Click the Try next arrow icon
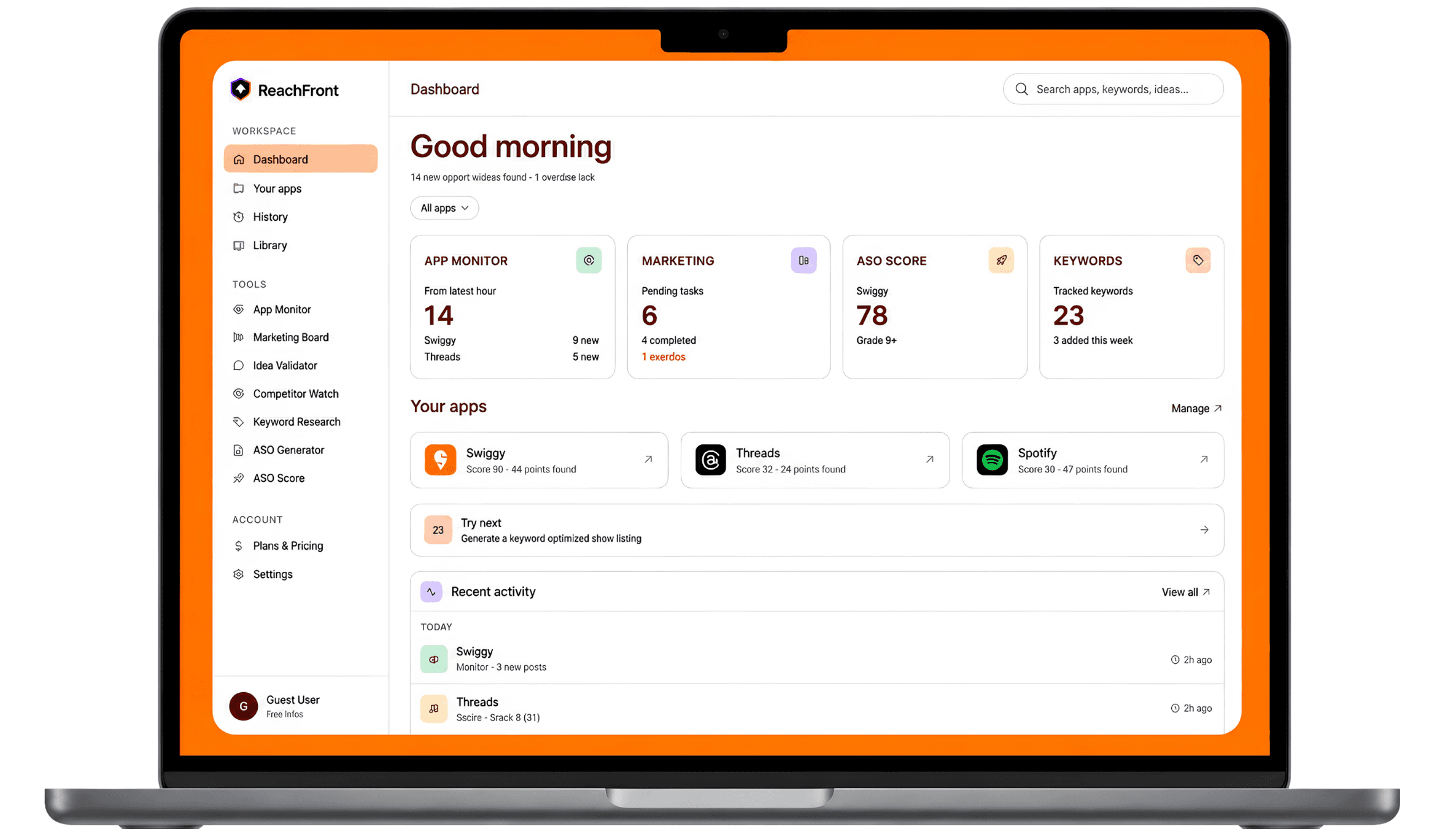The image size is (1456, 829). (x=1204, y=530)
